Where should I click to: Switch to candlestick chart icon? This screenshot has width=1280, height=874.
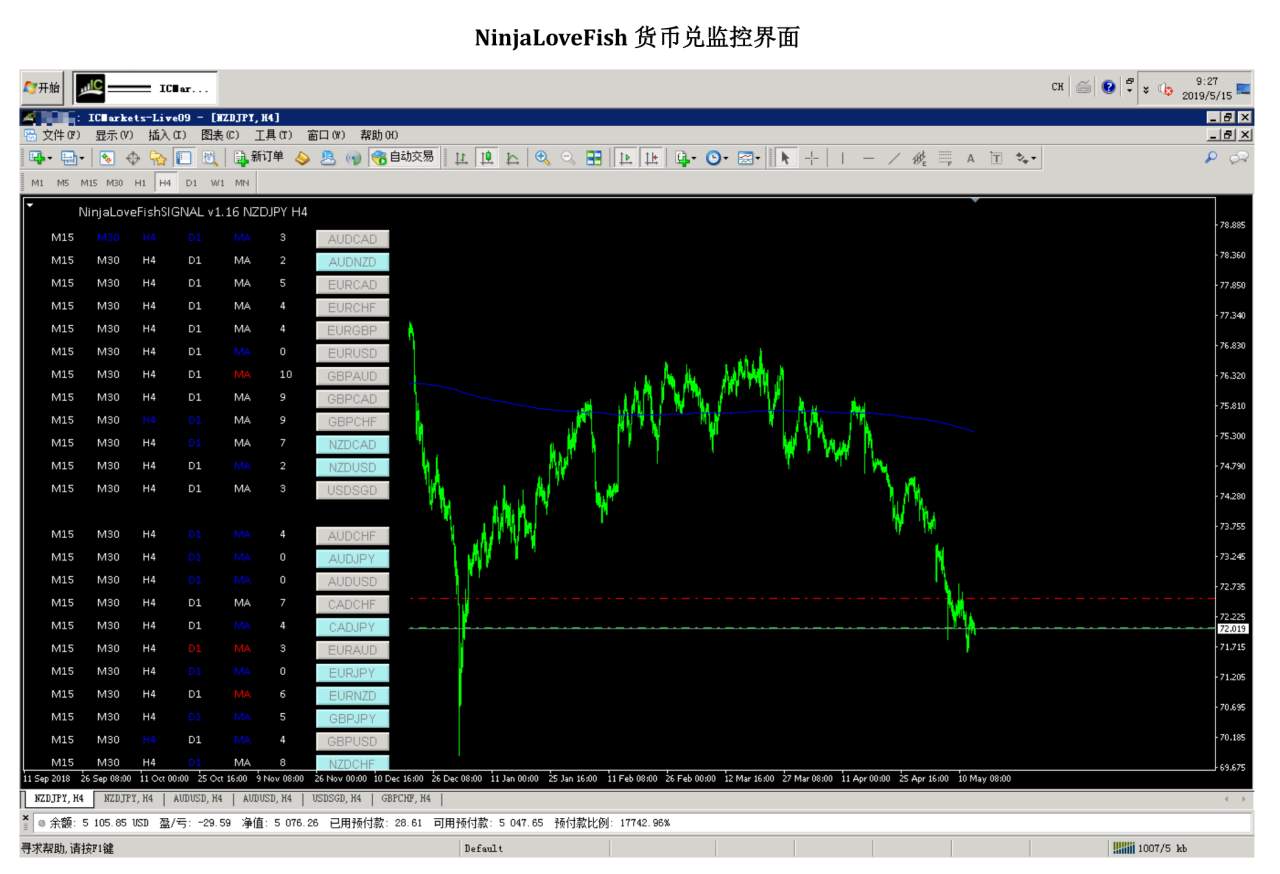coord(487,158)
